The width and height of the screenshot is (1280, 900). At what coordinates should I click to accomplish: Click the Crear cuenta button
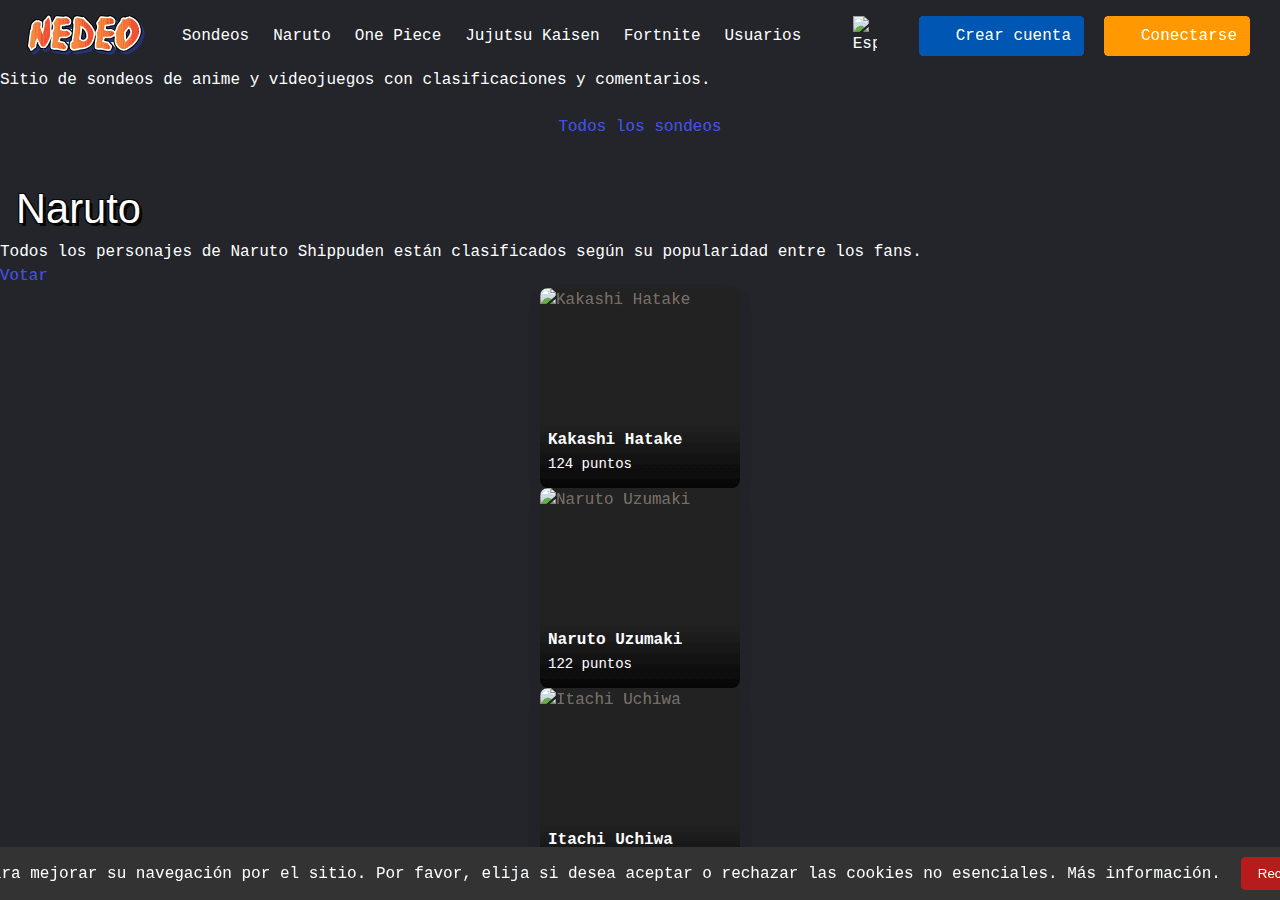1001,36
